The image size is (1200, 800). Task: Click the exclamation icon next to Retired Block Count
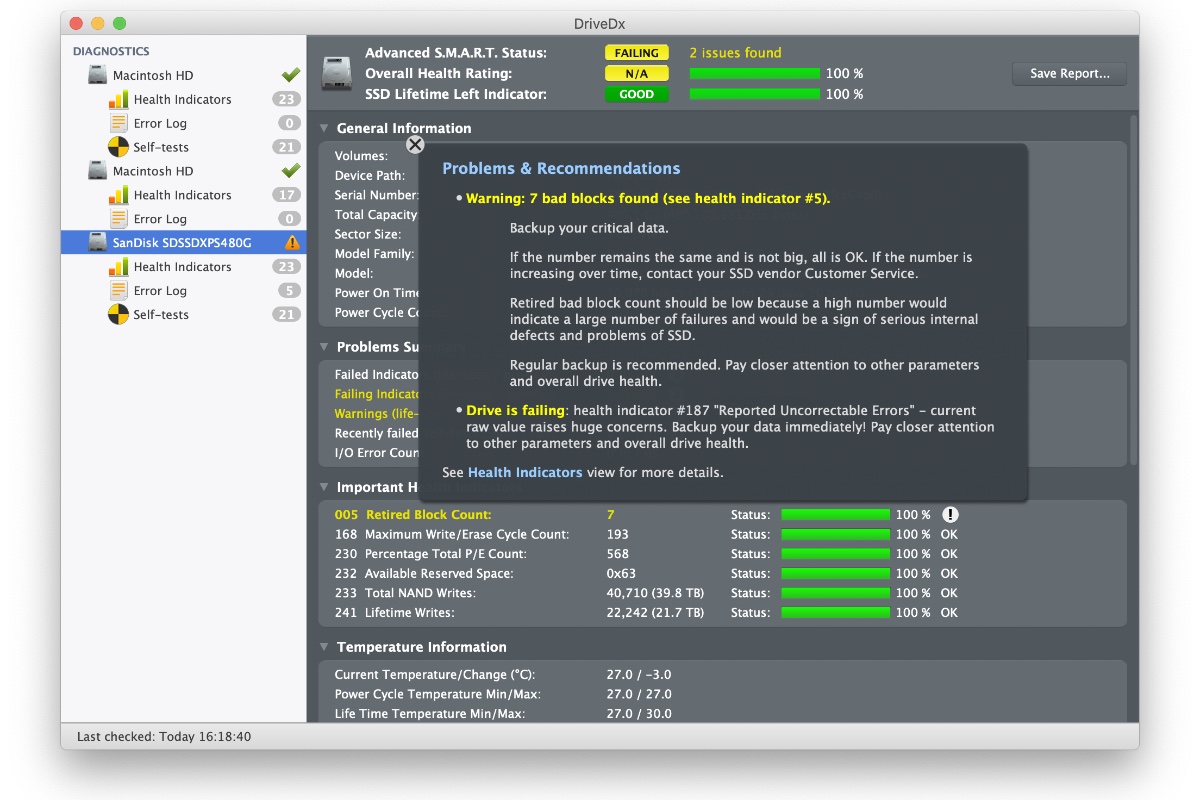click(950, 514)
